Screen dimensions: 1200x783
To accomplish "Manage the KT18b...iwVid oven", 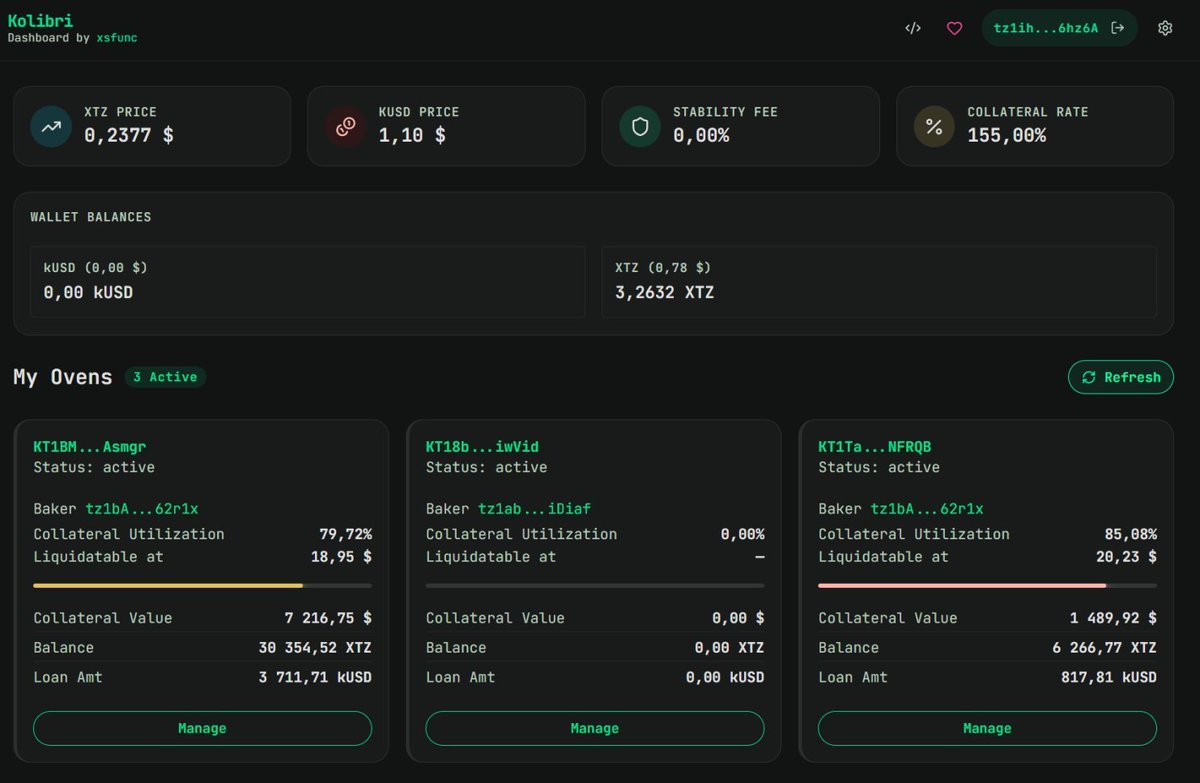I will 595,728.
